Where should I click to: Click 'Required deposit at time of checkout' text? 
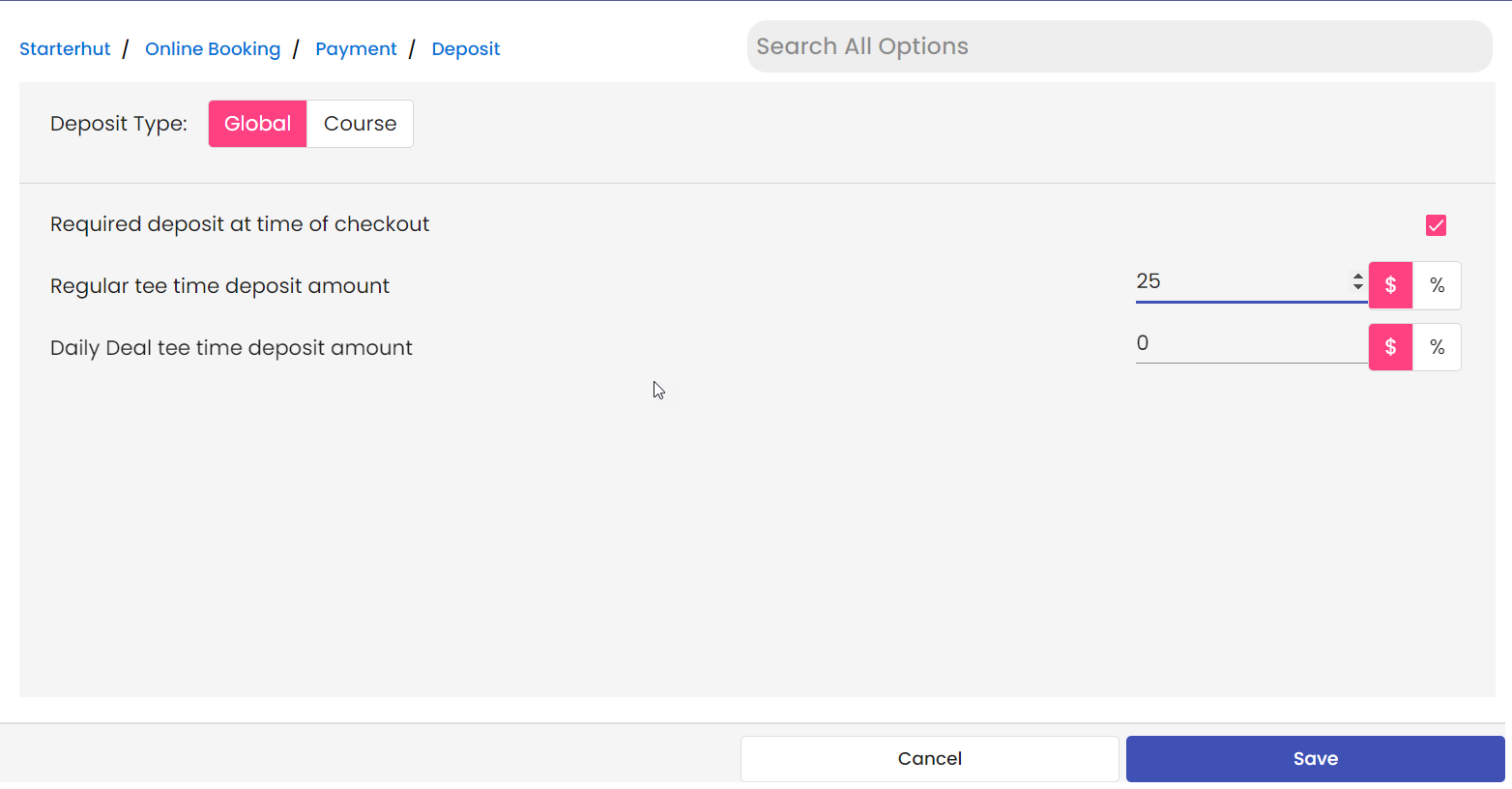(240, 224)
